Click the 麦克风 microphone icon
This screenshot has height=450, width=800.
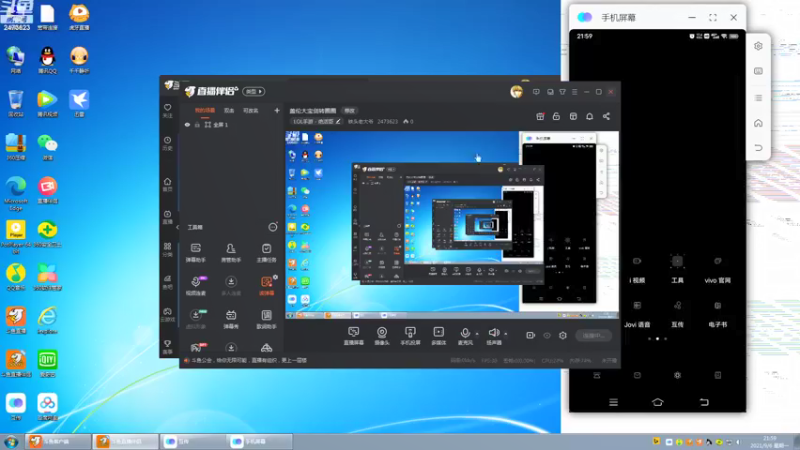coord(465,333)
